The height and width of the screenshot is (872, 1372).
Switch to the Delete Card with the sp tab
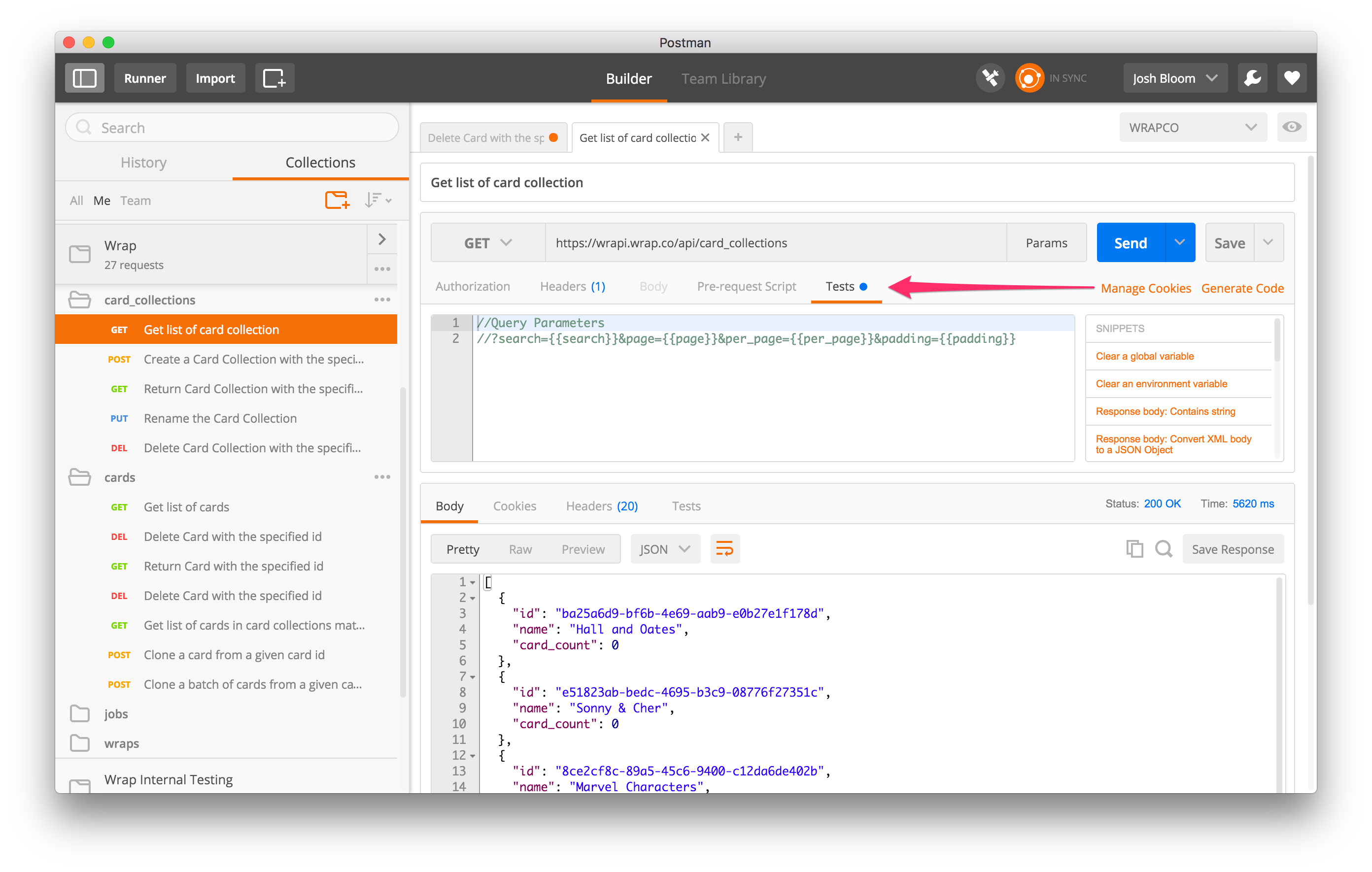click(493, 137)
